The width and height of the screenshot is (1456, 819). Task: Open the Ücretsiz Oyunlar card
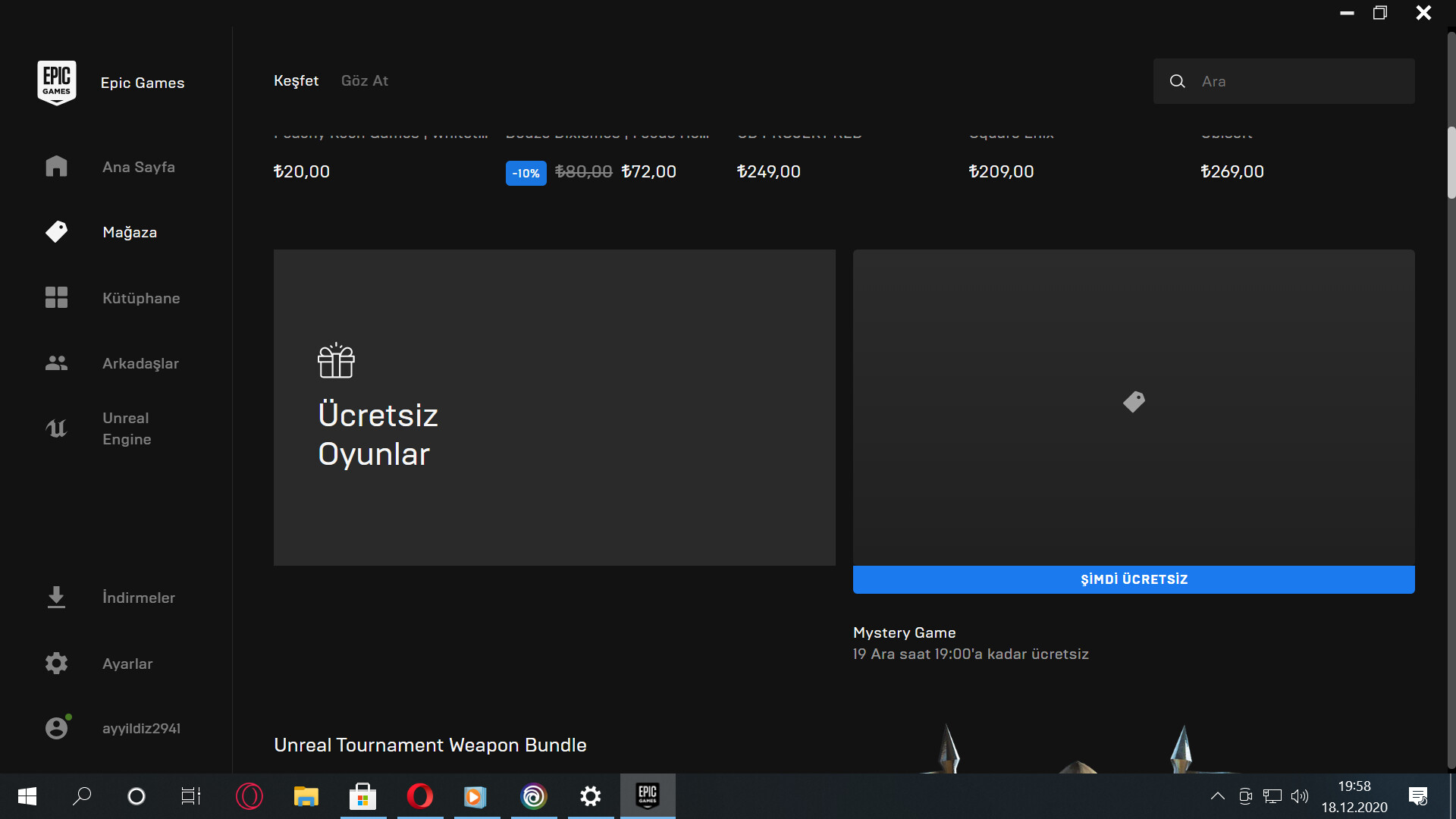coord(554,407)
